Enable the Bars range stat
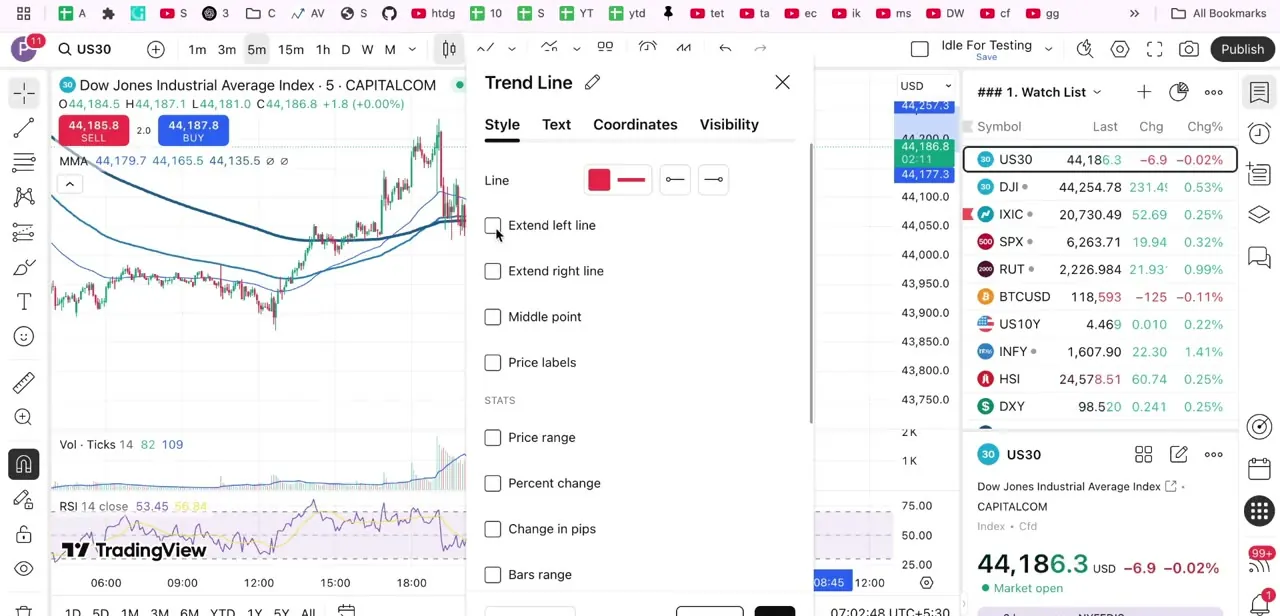 pos(493,575)
